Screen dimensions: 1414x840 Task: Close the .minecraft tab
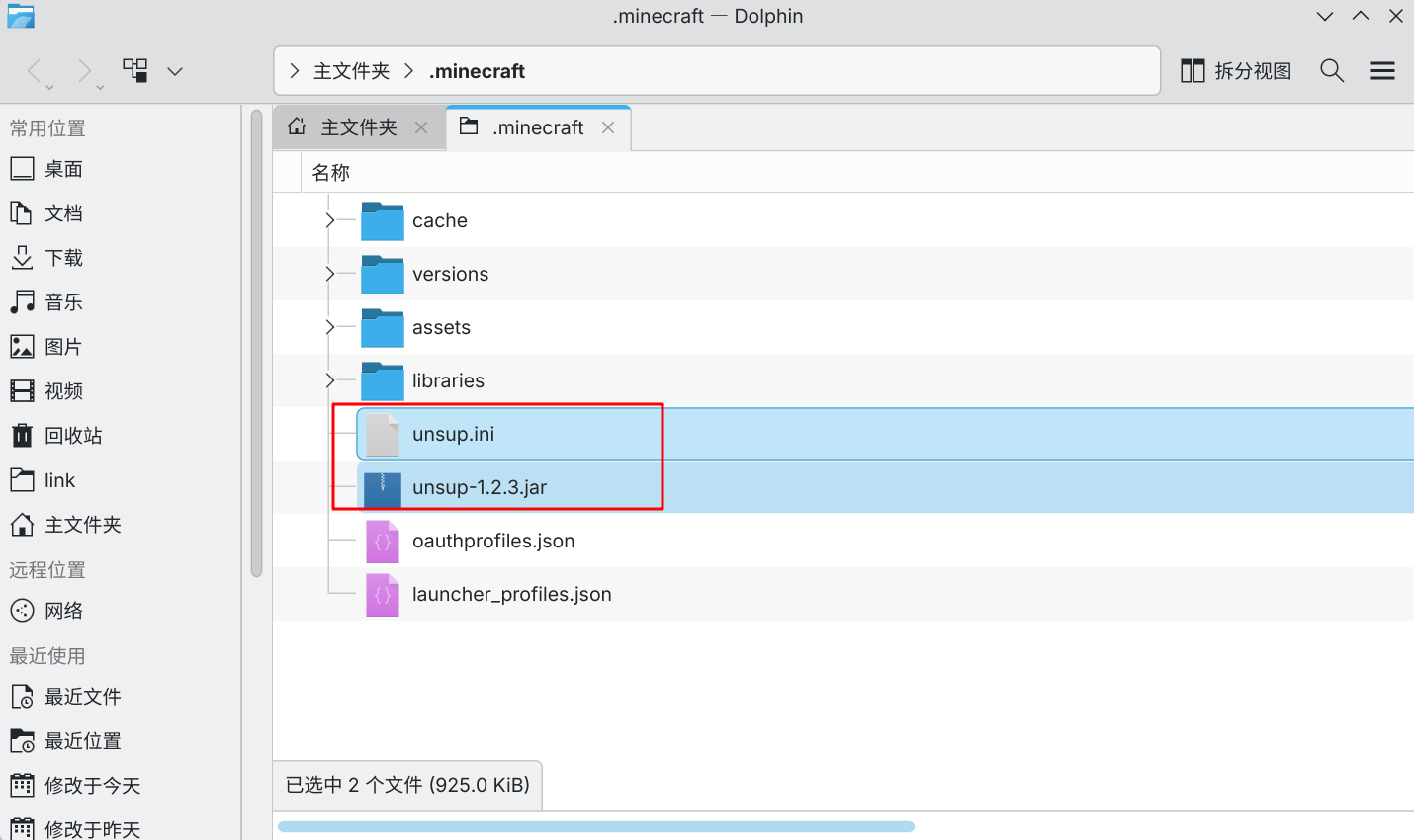pyautogui.click(x=608, y=127)
